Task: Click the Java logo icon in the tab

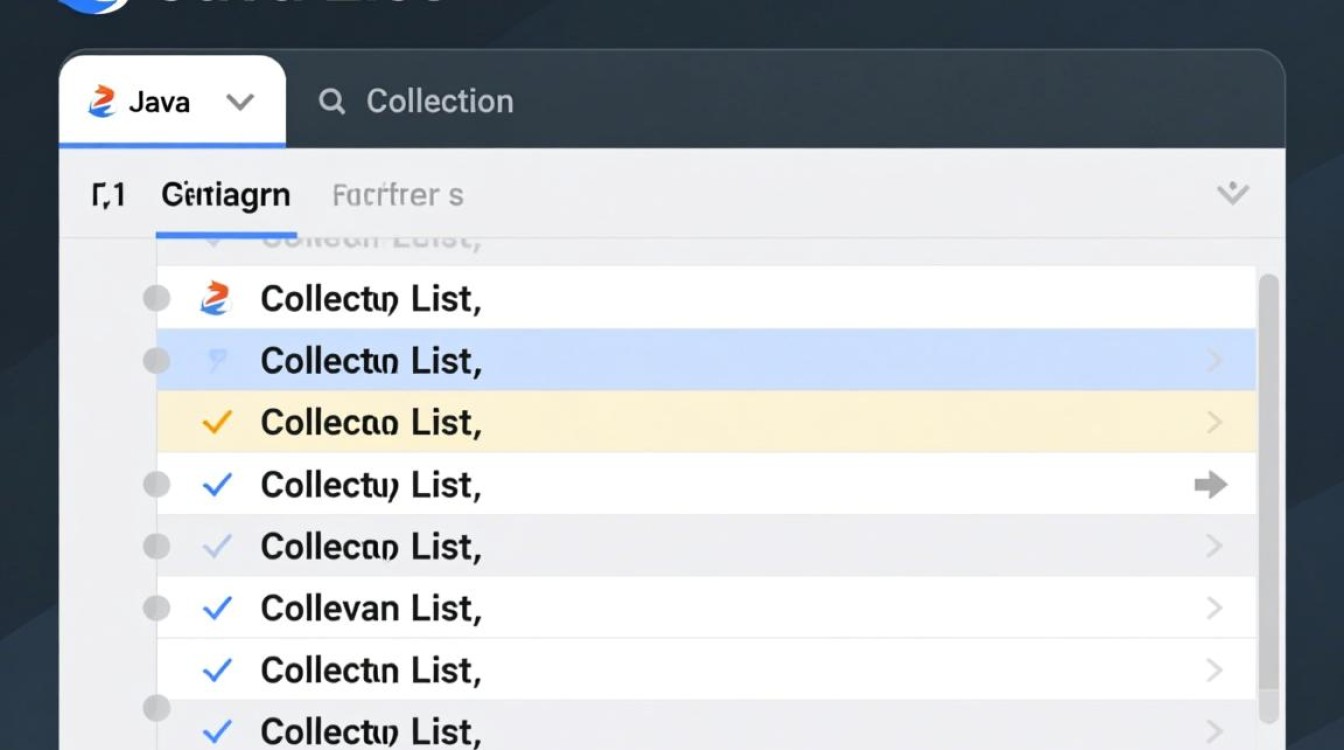Action: pyautogui.click(x=102, y=102)
